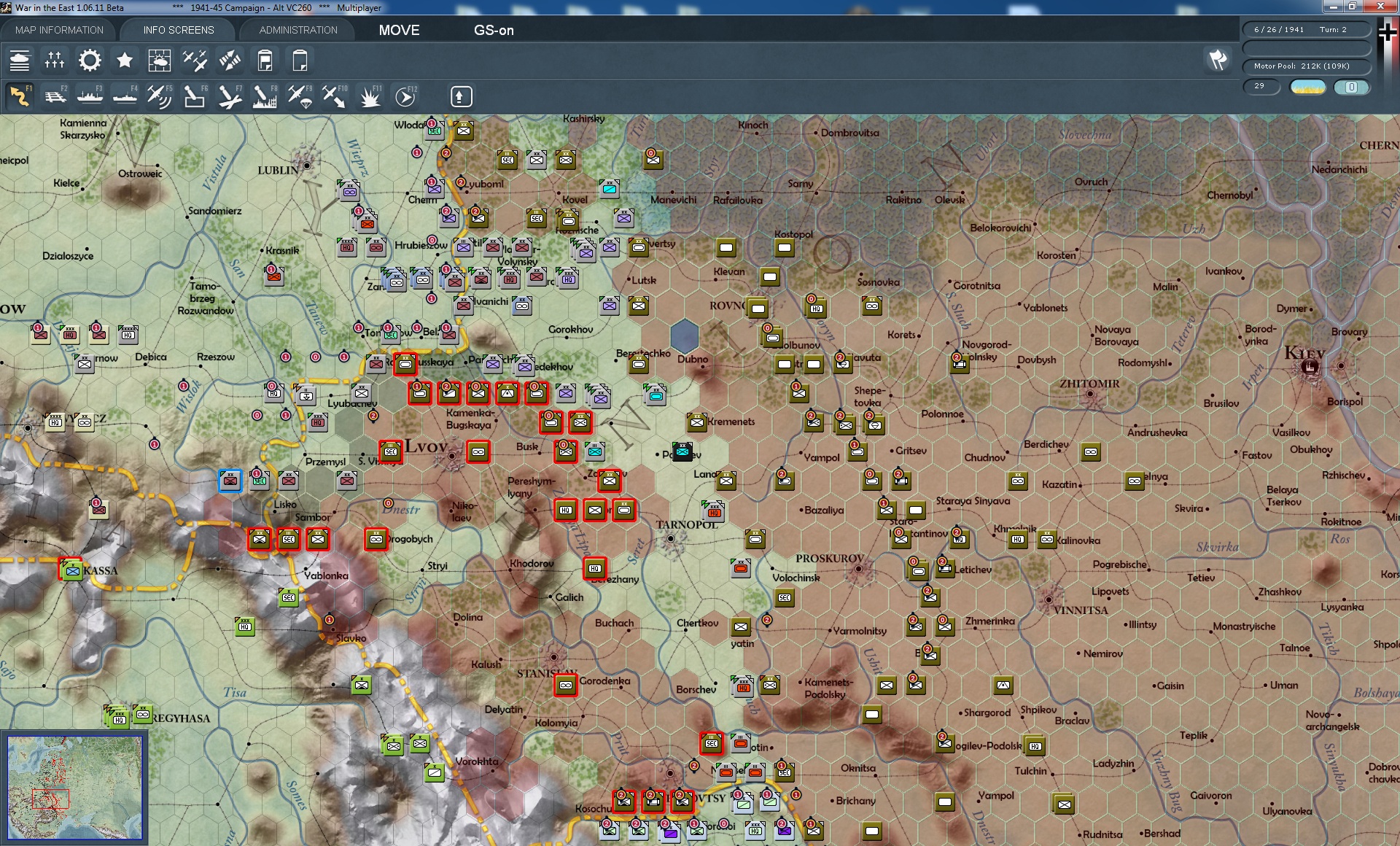Click the Ovruch town label
The width and height of the screenshot is (1400, 846).
[x=1091, y=182]
